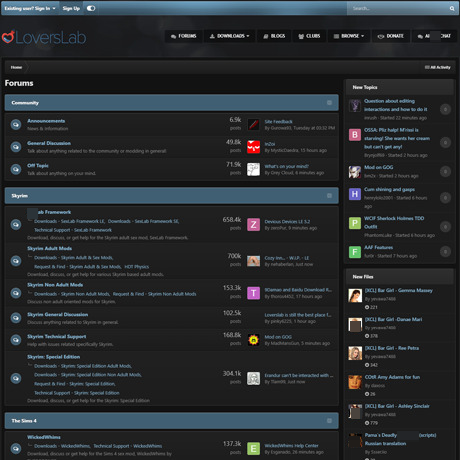This screenshot has width=460, height=460.
Task: Click into the Search input field
Action: [398, 8]
